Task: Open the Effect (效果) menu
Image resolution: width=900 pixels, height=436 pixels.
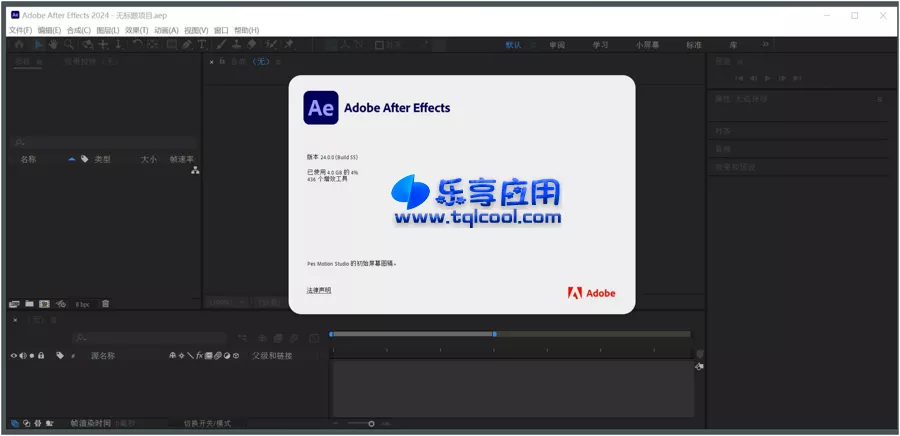Action: [x=137, y=30]
